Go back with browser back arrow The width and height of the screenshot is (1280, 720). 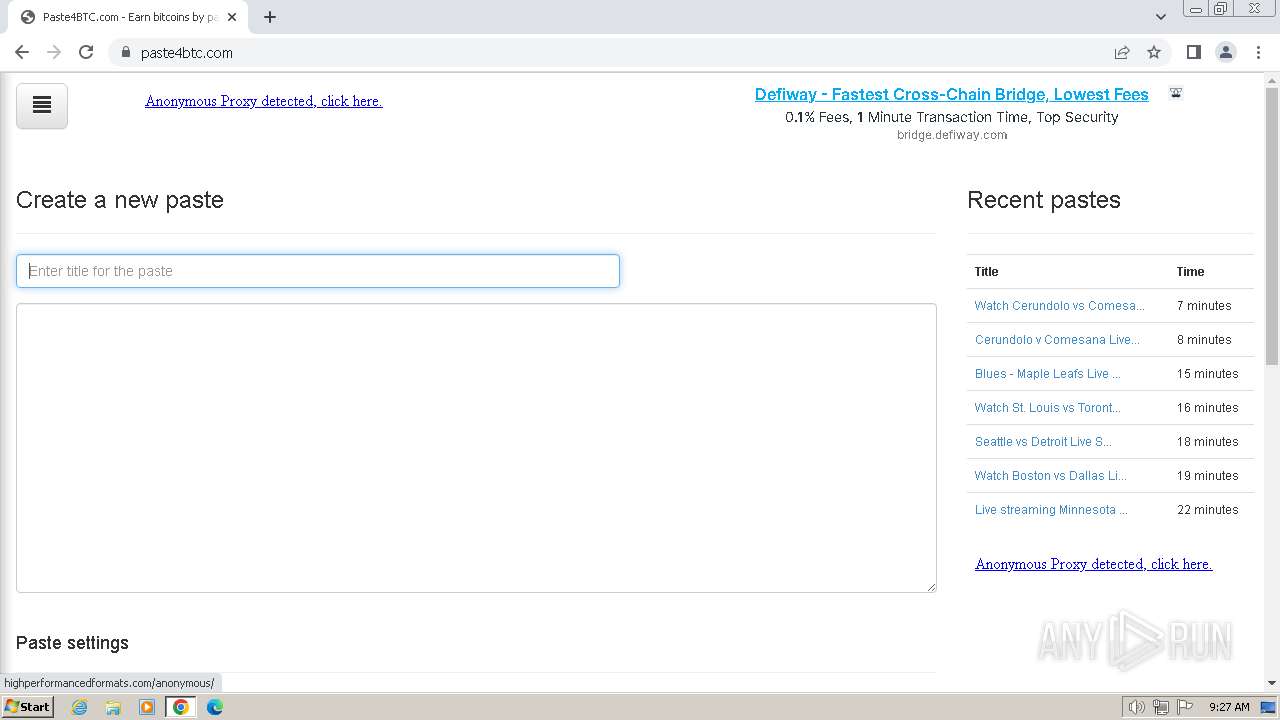pos(22,52)
